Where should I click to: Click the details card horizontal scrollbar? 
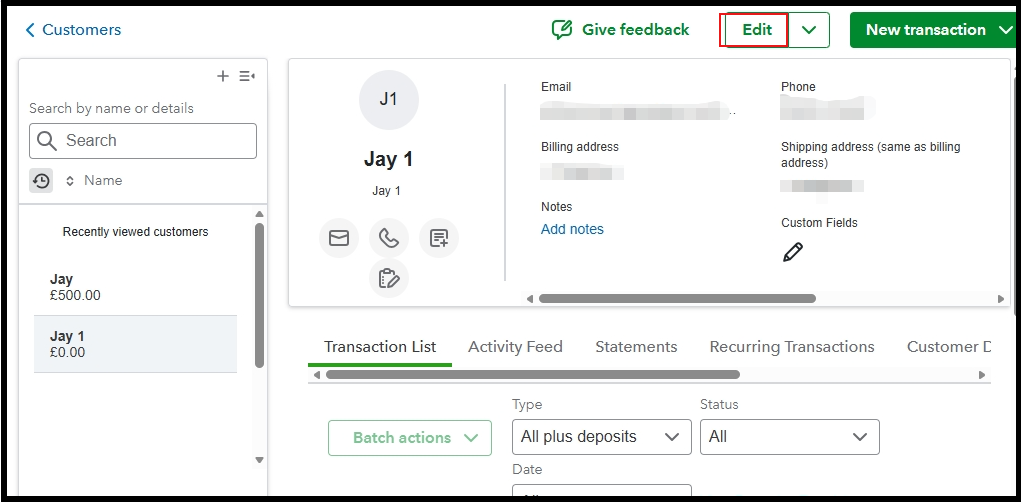click(x=677, y=299)
